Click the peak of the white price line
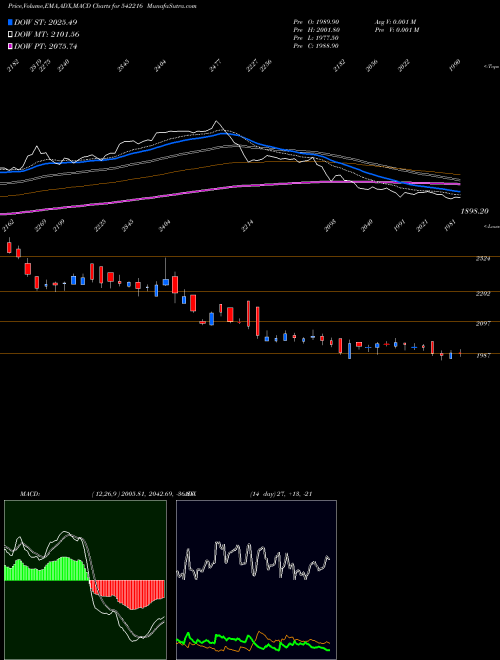Viewport: 500px width, 660px height. coord(217,122)
